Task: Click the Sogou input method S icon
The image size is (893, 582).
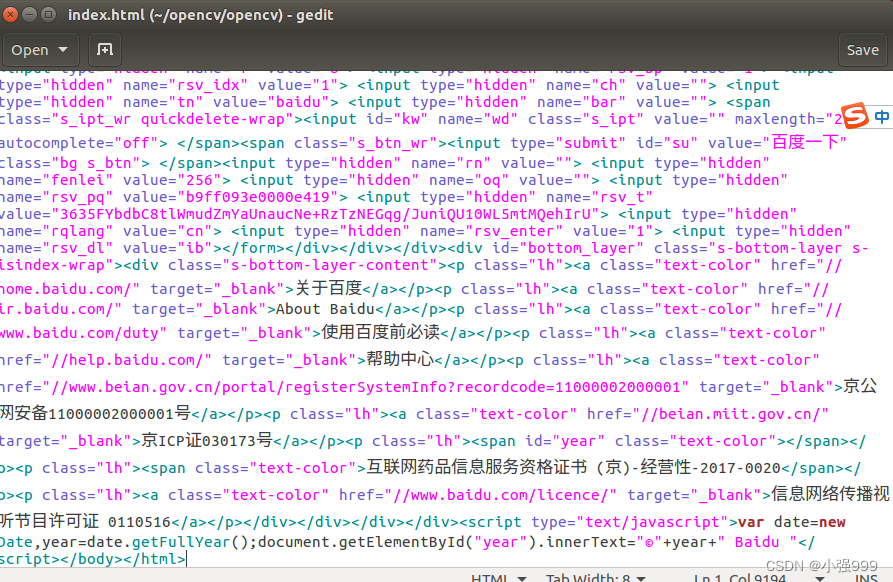Action: 855,116
